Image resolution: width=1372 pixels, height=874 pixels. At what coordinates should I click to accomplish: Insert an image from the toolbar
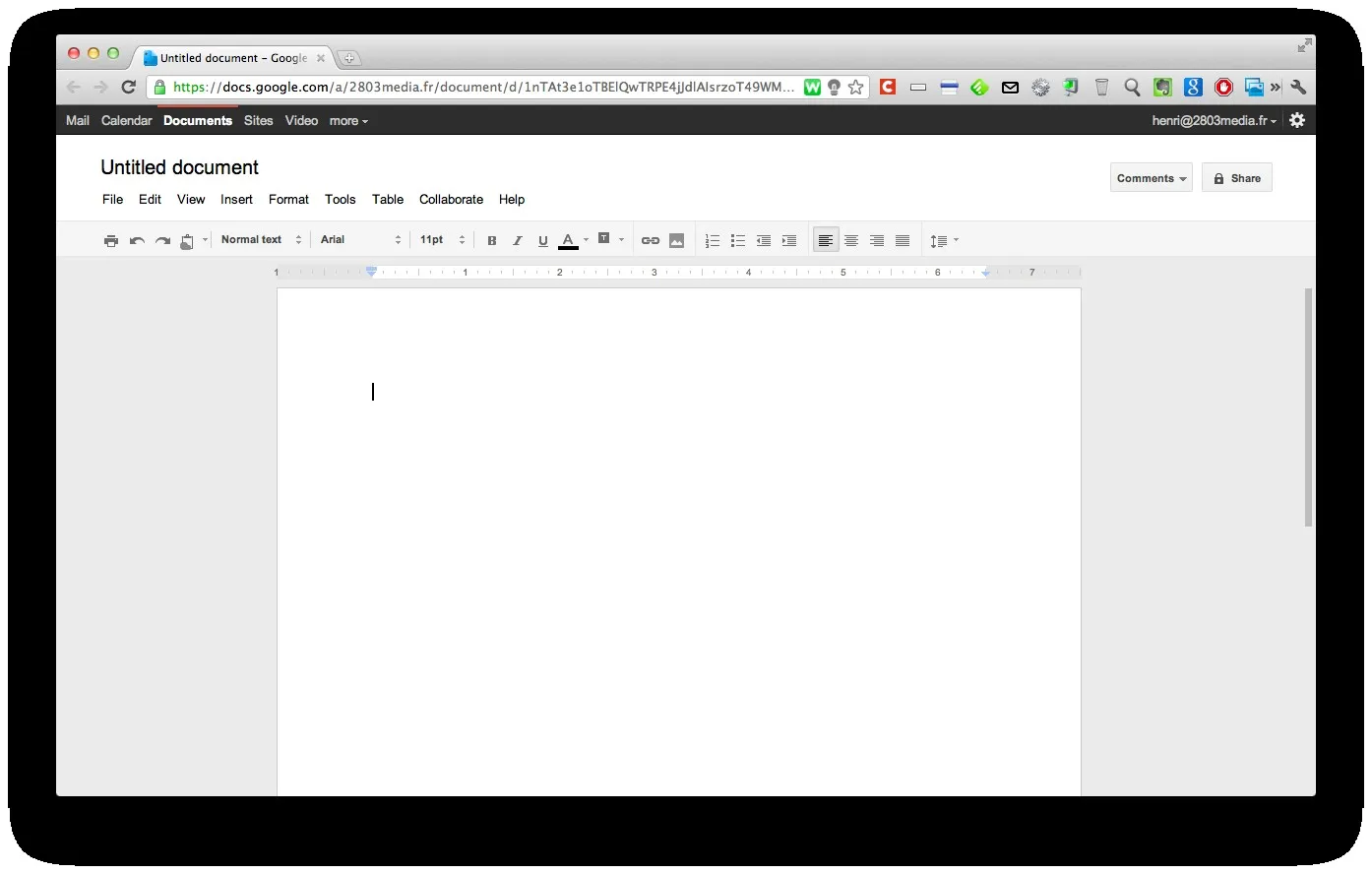tap(677, 241)
